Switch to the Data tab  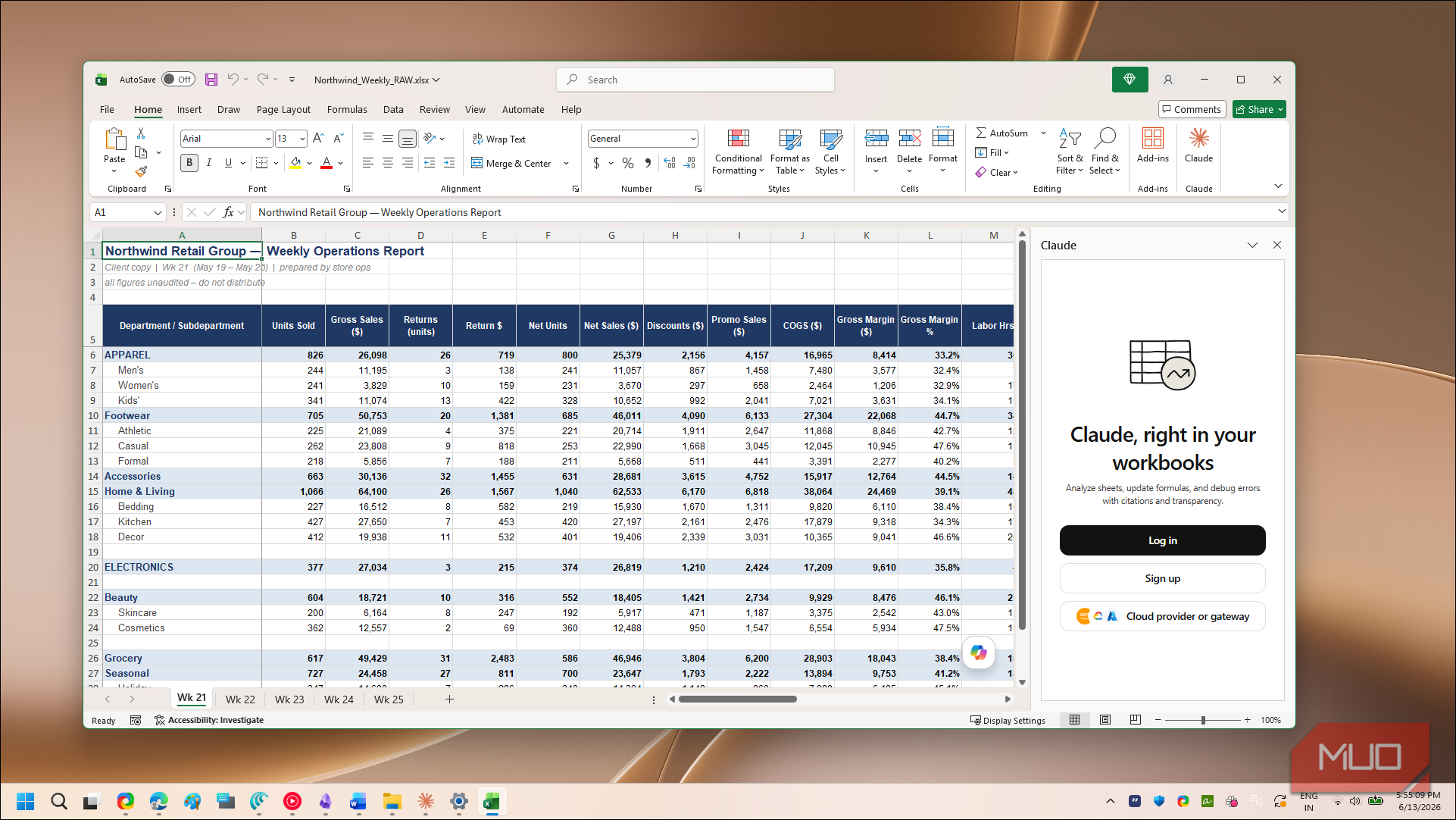coord(393,109)
